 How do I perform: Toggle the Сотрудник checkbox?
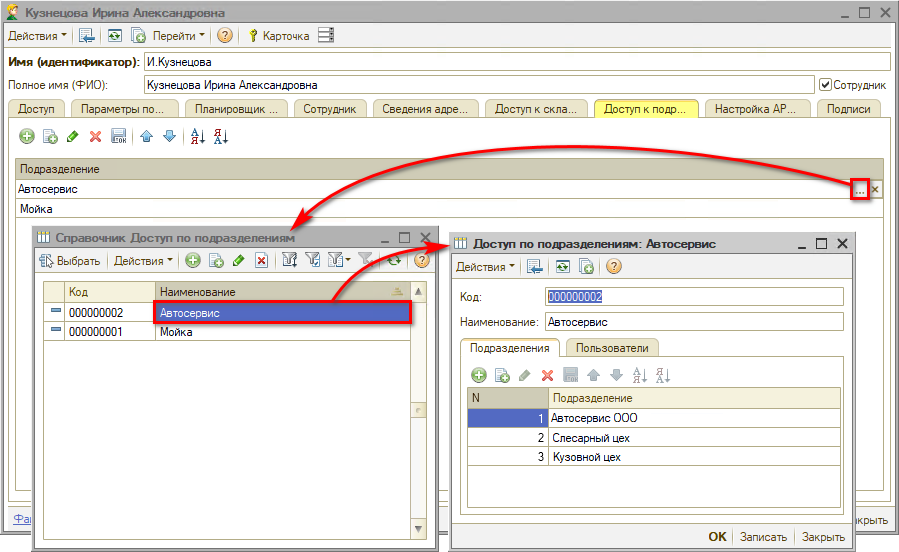pos(825,85)
